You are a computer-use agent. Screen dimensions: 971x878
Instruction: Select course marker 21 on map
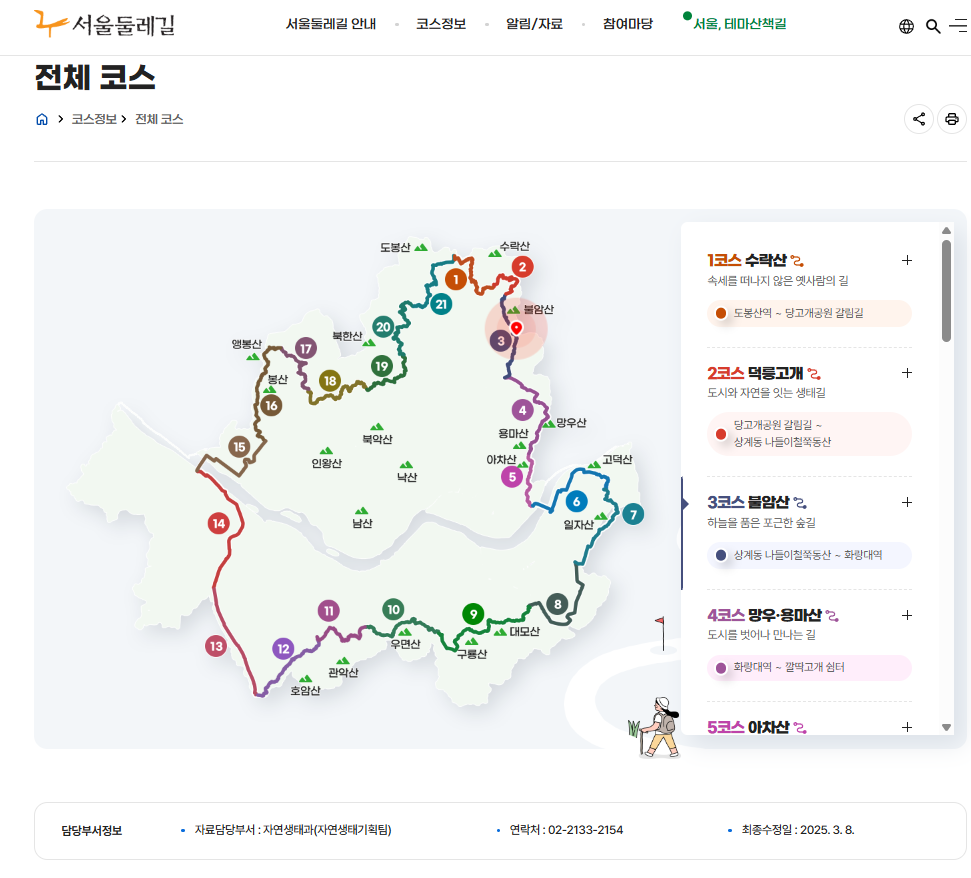tap(441, 304)
